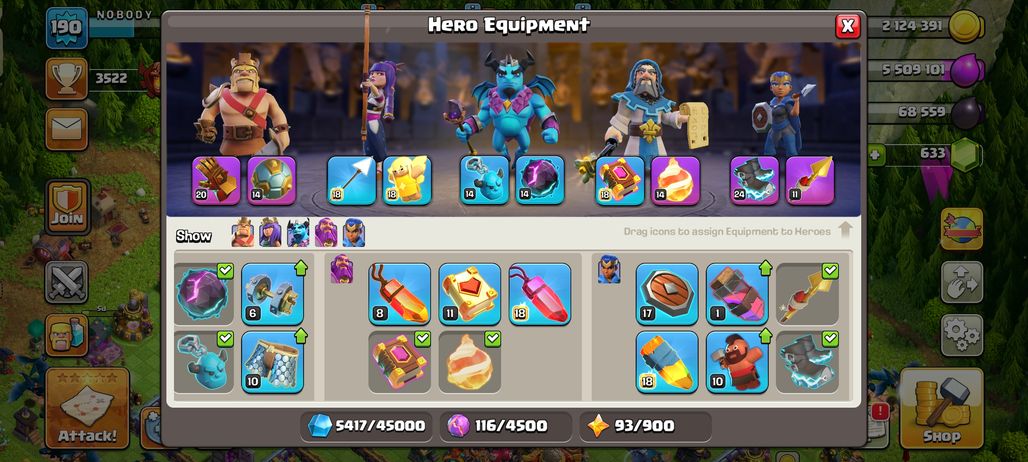This screenshot has width=1028, height=462.
Task: Tap the shiny ore 5417/45000 counter
Action: 366,426
